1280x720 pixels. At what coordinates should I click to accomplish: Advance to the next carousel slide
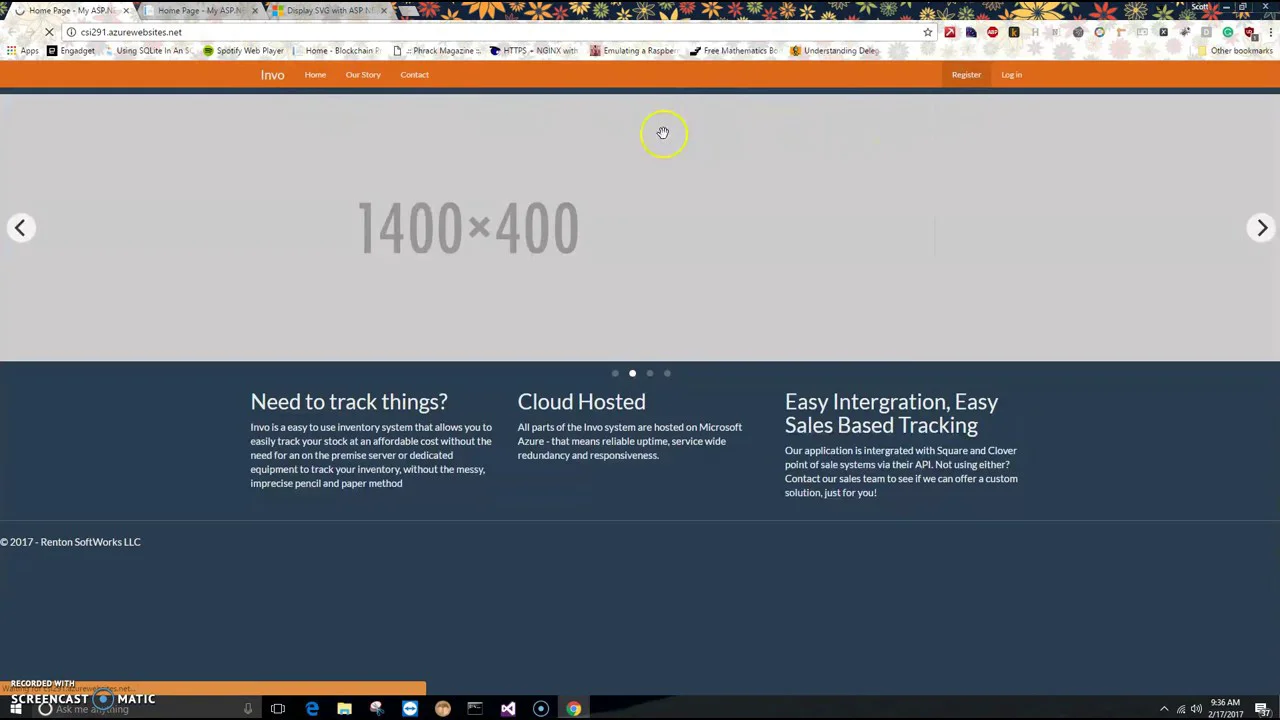point(1262,228)
